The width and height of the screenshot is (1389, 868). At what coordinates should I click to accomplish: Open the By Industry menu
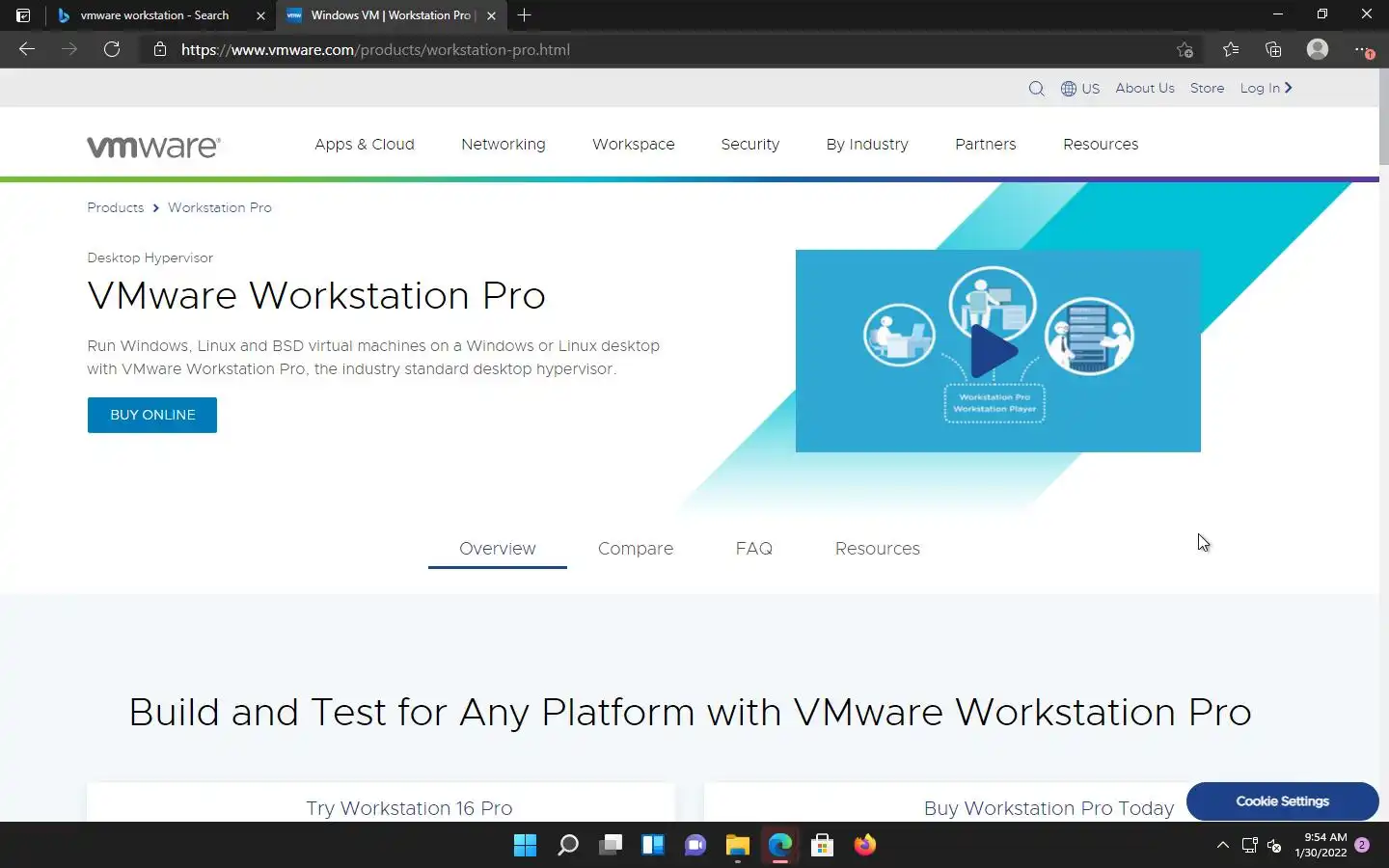click(x=867, y=145)
